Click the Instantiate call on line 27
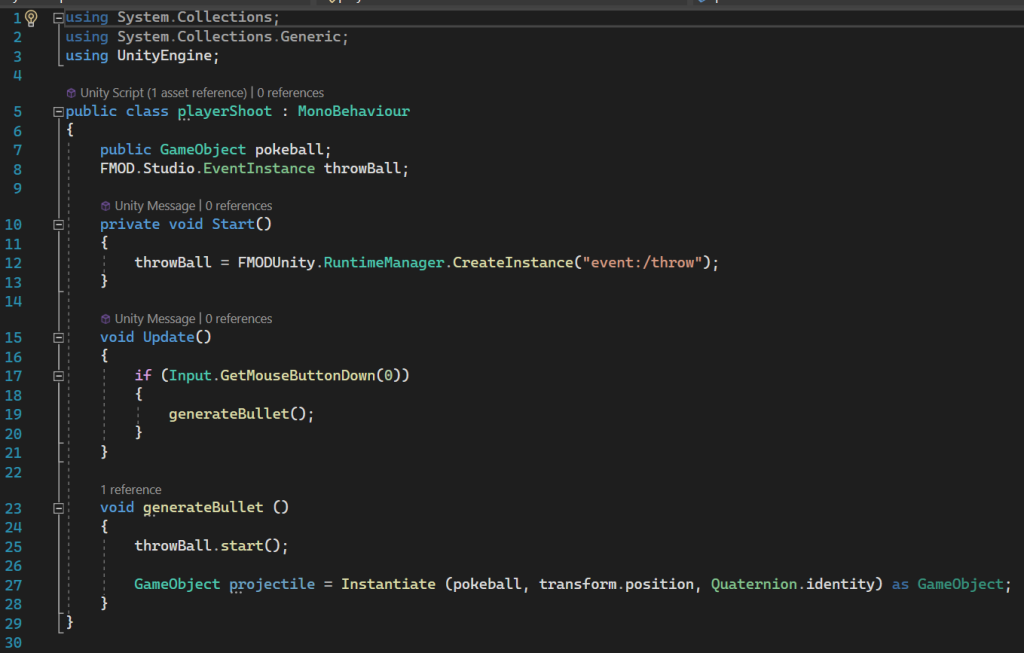1024x653 pixels. tap(388, 584)
